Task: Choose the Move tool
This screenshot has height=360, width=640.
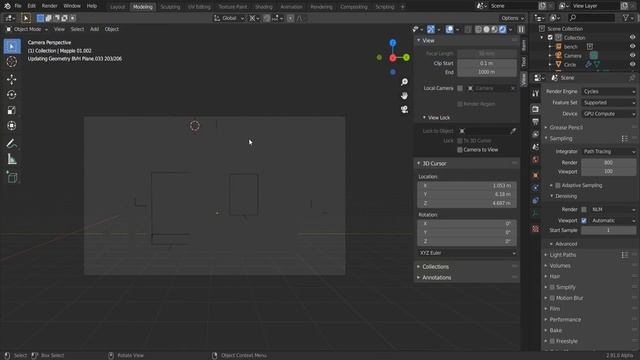Action: (x=12, y=79)
